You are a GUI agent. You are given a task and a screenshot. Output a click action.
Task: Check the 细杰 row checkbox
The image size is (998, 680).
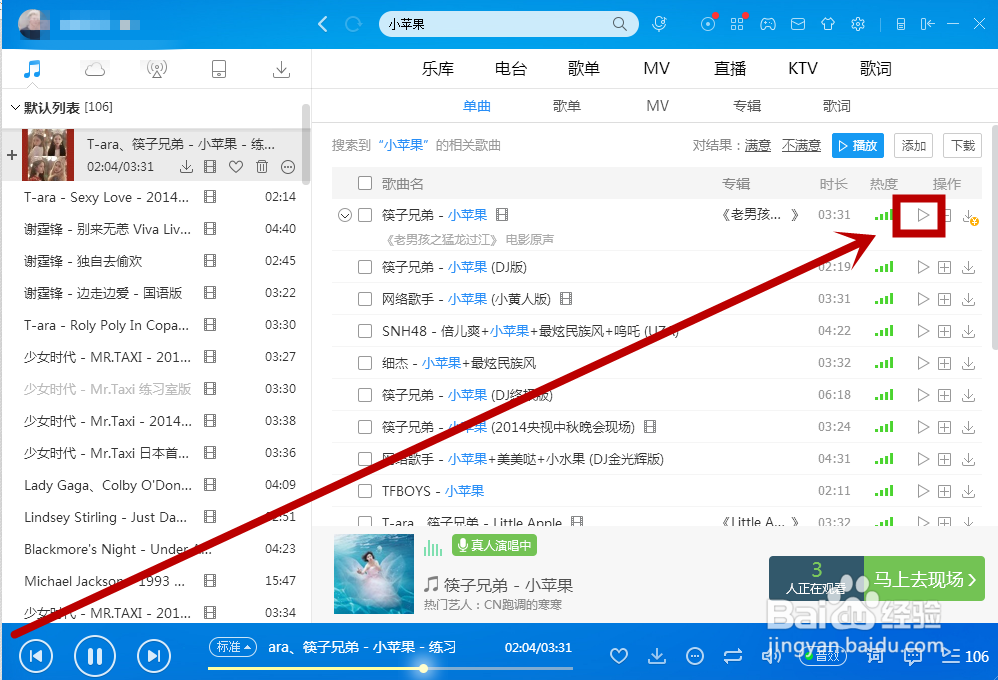point(365,363)
